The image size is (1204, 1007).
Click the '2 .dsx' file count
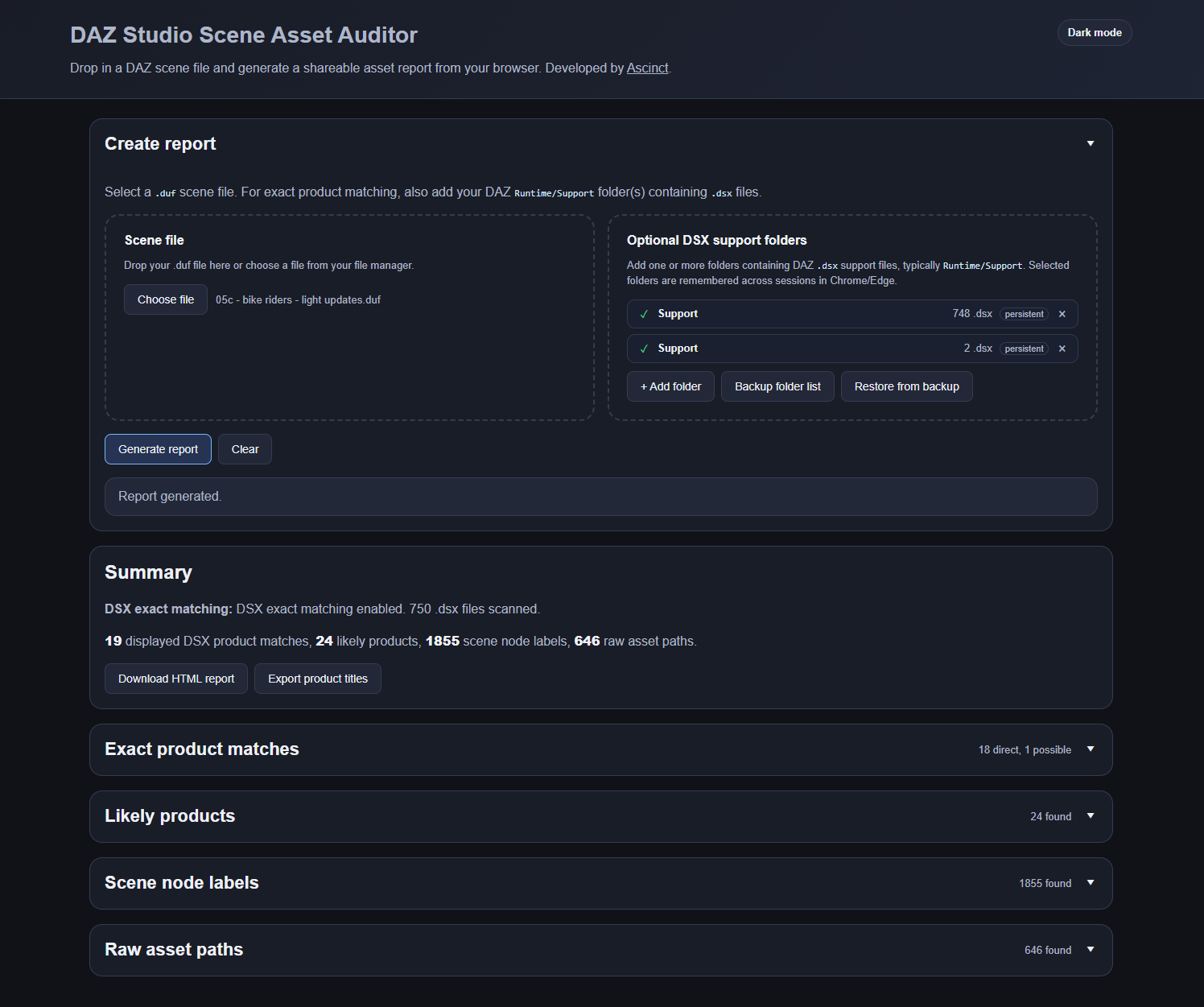(978, 349)
